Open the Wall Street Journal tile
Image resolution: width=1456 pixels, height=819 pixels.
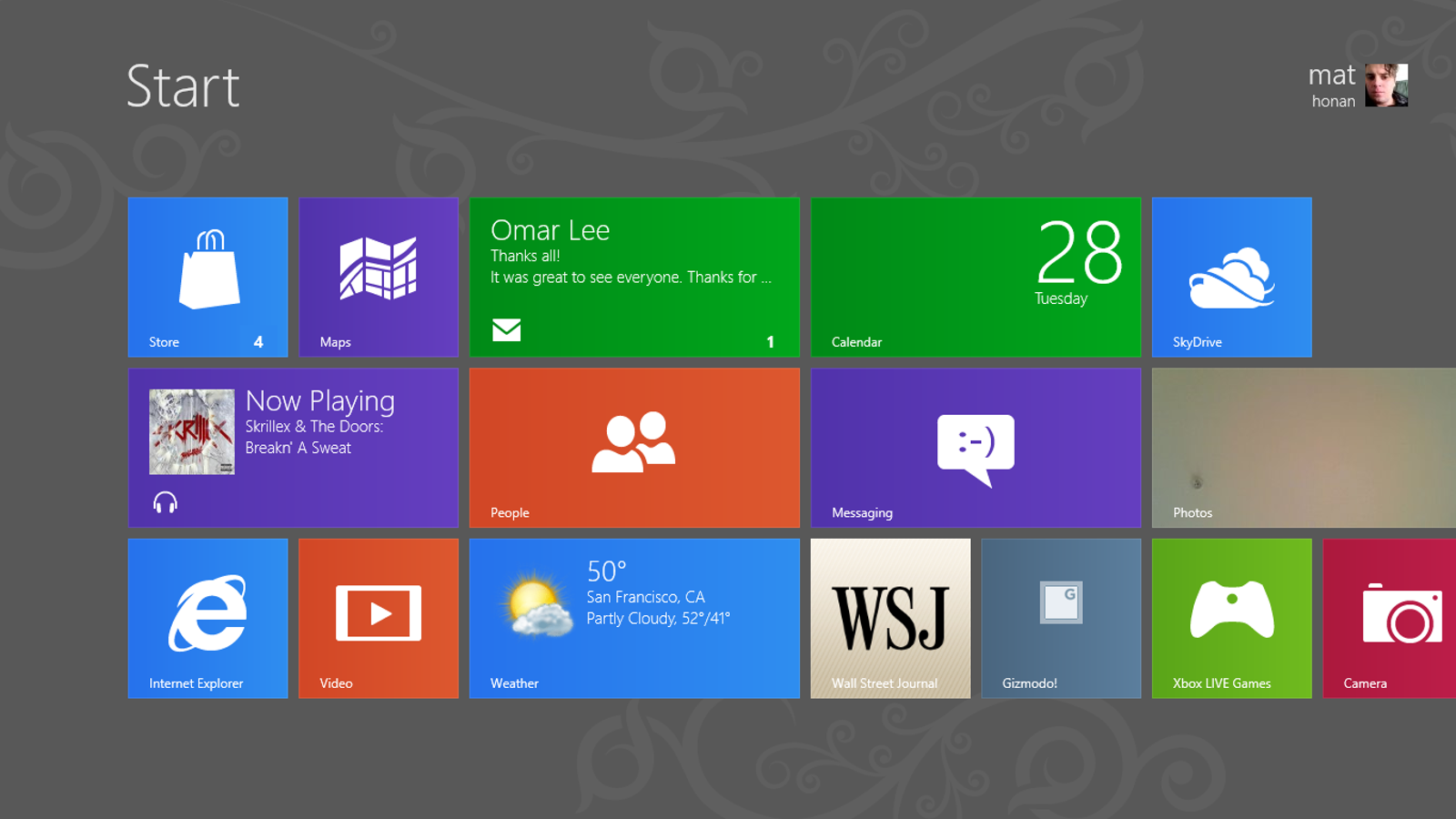pos(890,618)
